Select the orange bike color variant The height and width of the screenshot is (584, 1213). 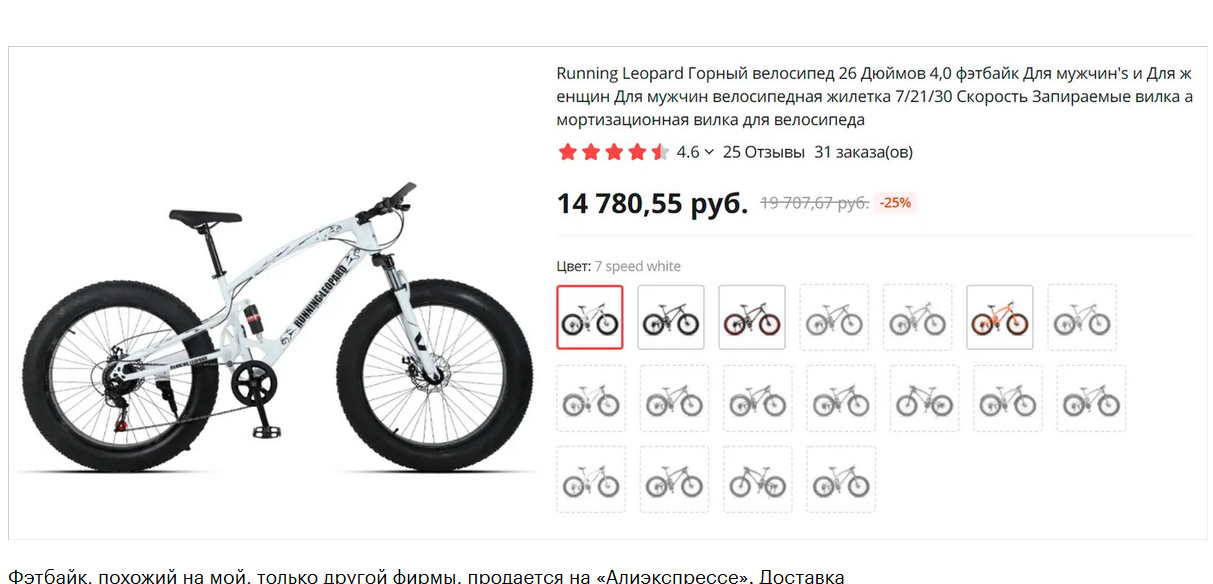[1000, 317]
